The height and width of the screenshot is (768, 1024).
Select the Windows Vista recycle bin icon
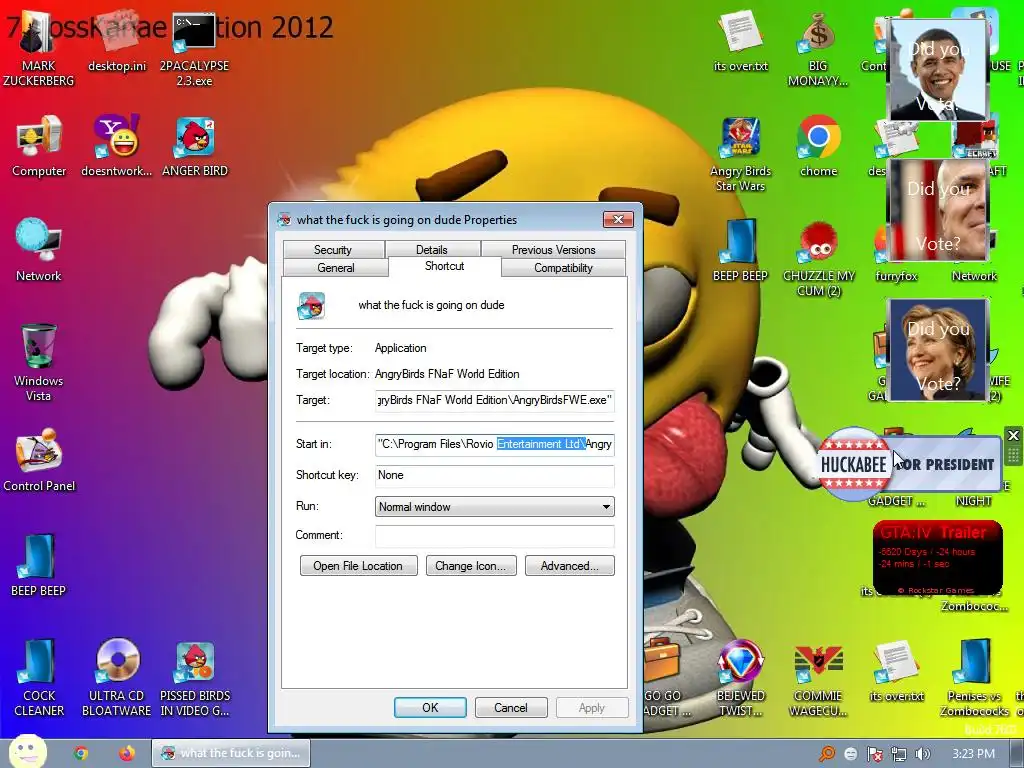tap(39, 362)
